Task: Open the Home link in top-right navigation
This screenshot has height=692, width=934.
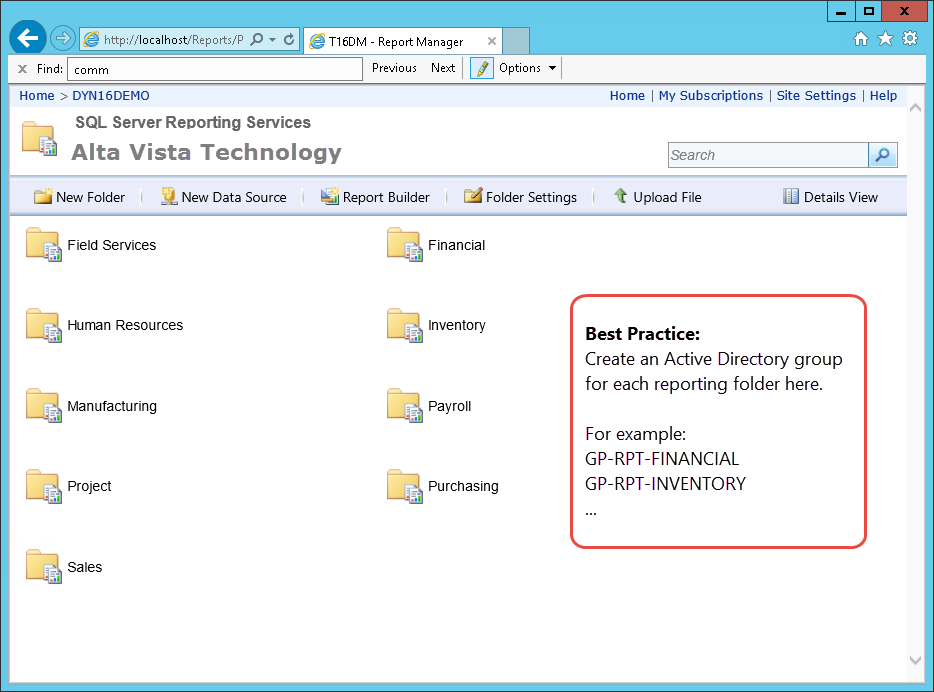Action: (627, 96)
